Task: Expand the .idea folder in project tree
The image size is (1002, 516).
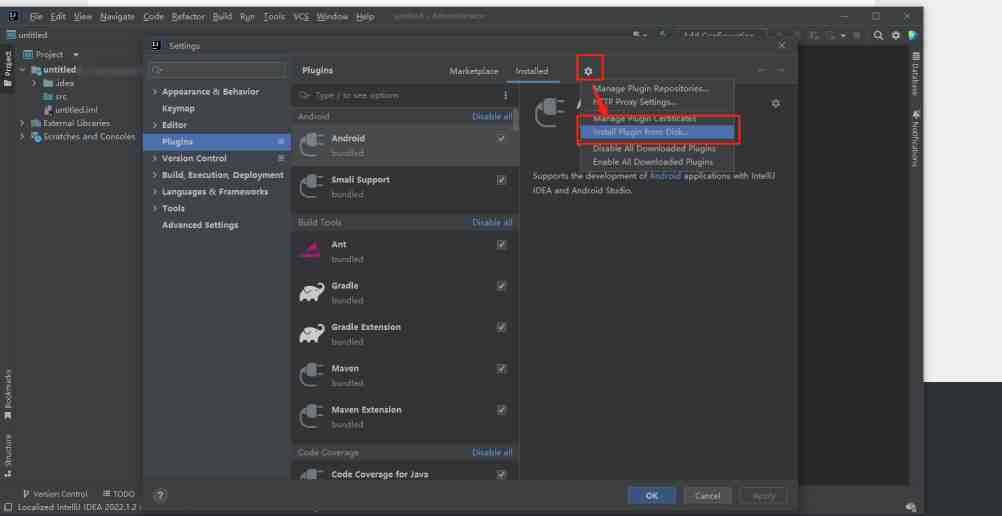Action: pos(34,83)
